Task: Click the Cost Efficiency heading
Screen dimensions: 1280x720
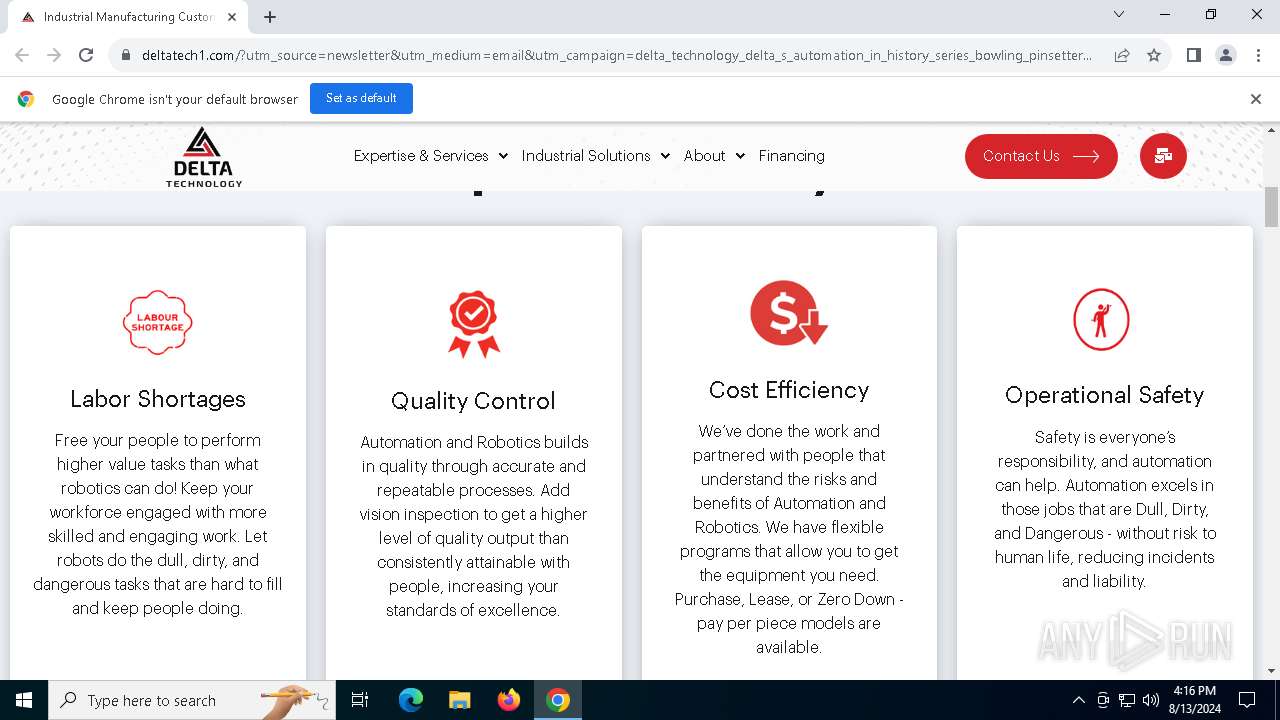Action: (x=789, y=390)
